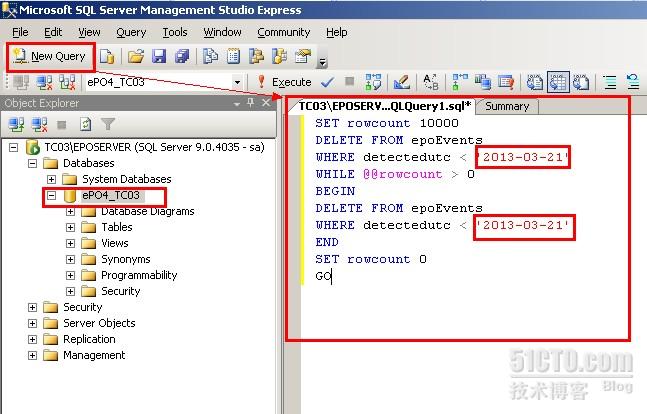
Task: Select the Replication folder
Action: (89, 339)
